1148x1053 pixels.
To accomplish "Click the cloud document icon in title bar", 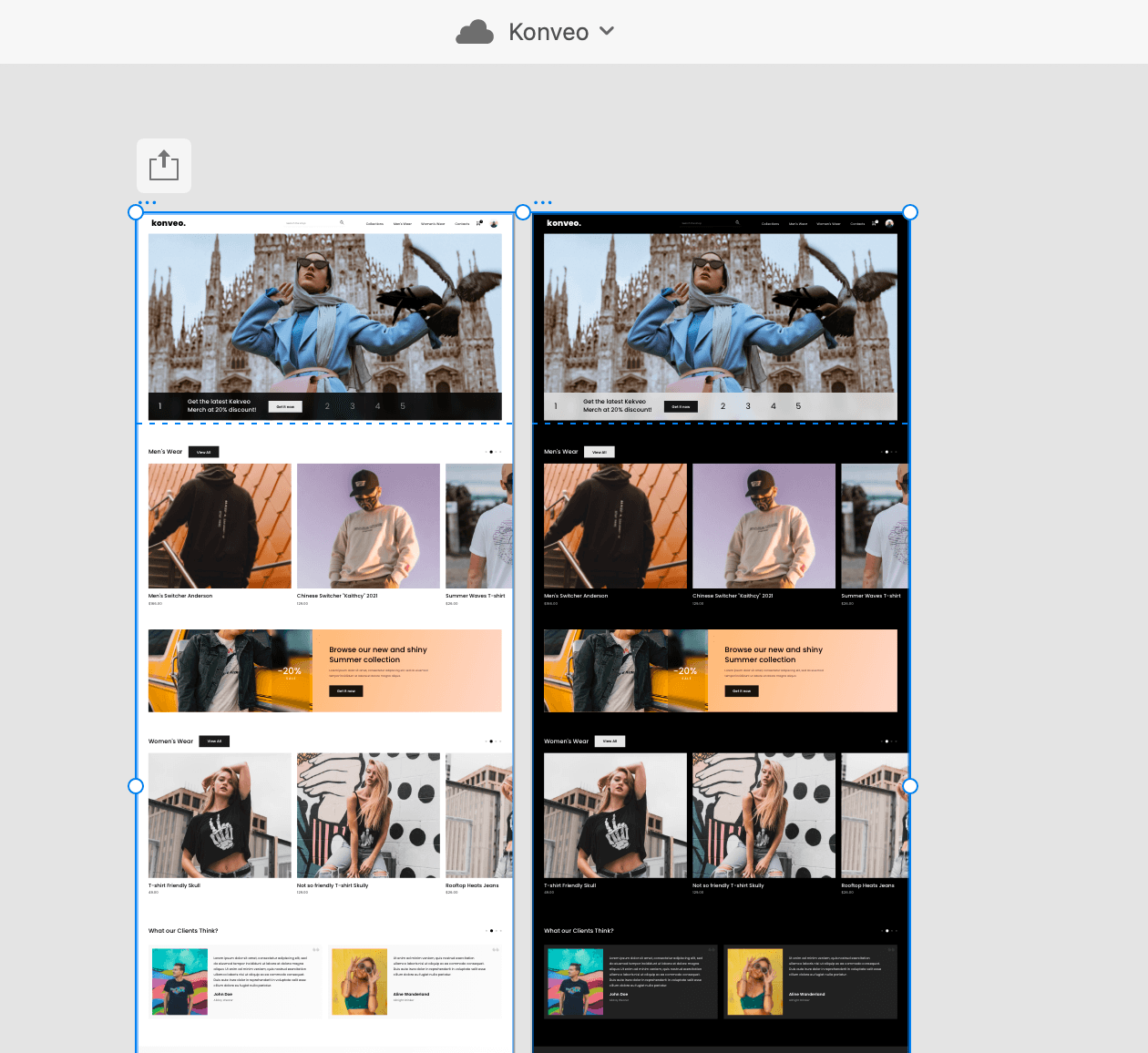I will (x=475, y=33).
